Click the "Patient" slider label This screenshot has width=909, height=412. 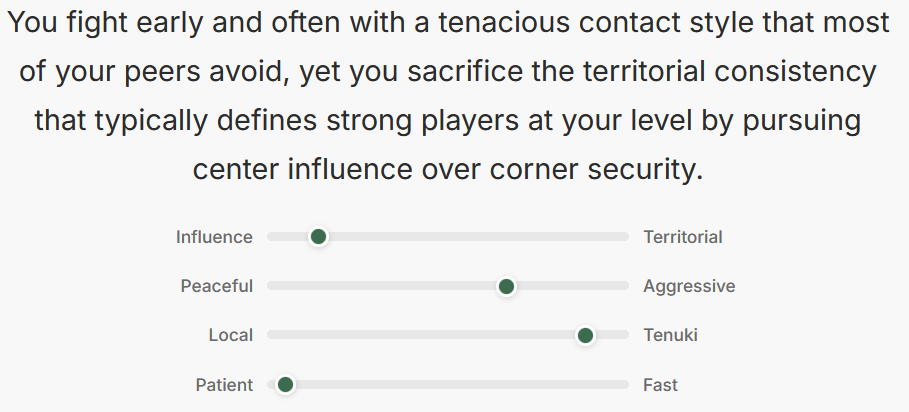pyautogui.click(x=224, y=385)
